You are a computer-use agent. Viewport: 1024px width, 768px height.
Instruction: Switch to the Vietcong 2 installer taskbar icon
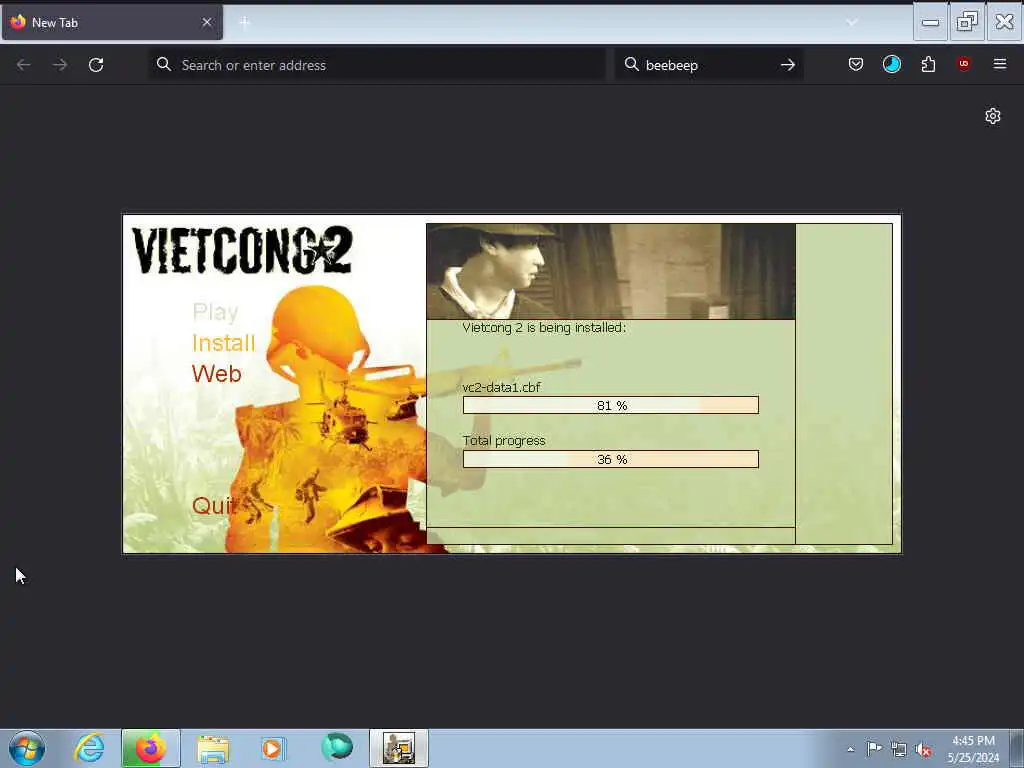(399, 748)
